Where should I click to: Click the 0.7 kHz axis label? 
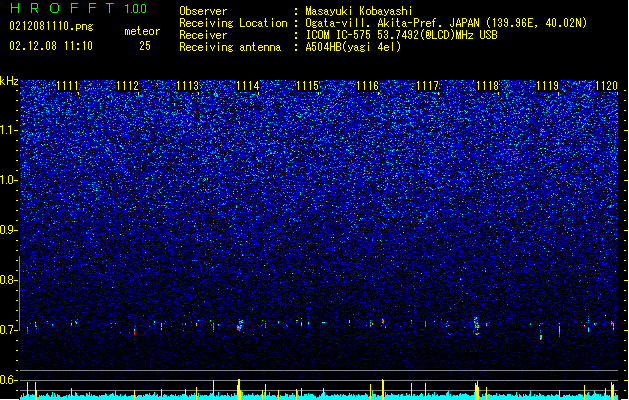tap(9, 330)
